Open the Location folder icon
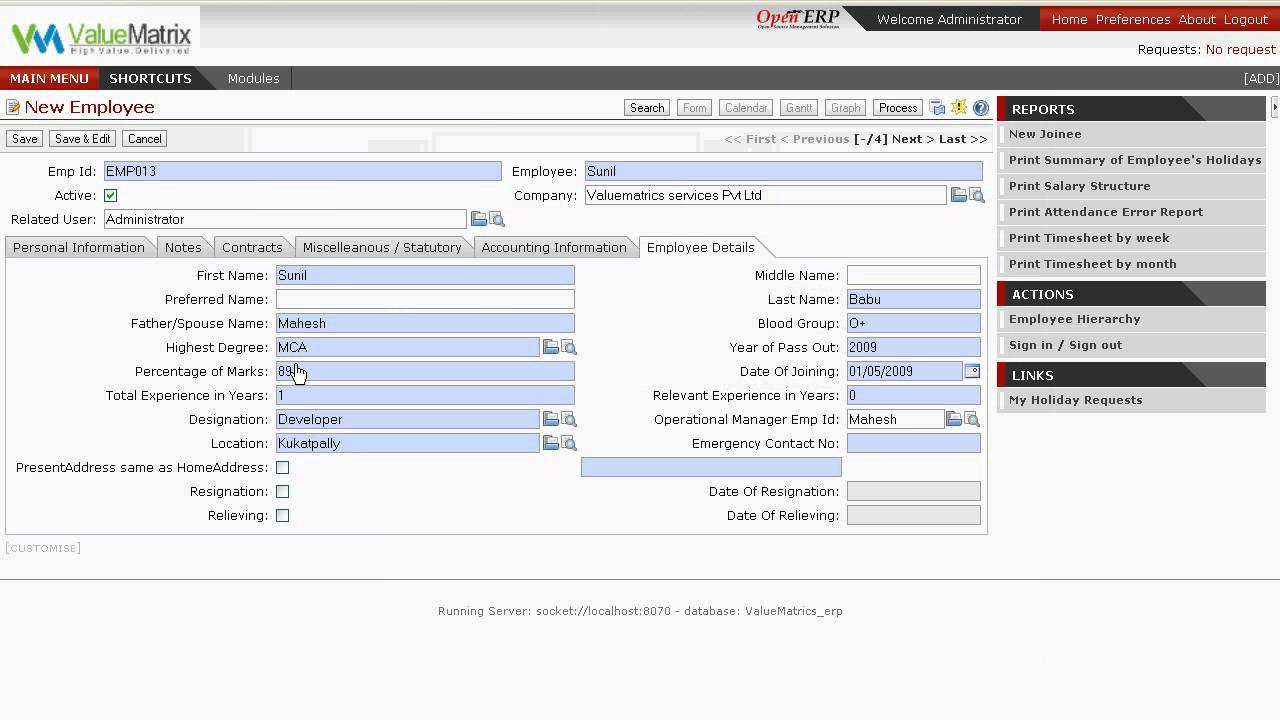1280x720 pixels. (x=550, y=443)
